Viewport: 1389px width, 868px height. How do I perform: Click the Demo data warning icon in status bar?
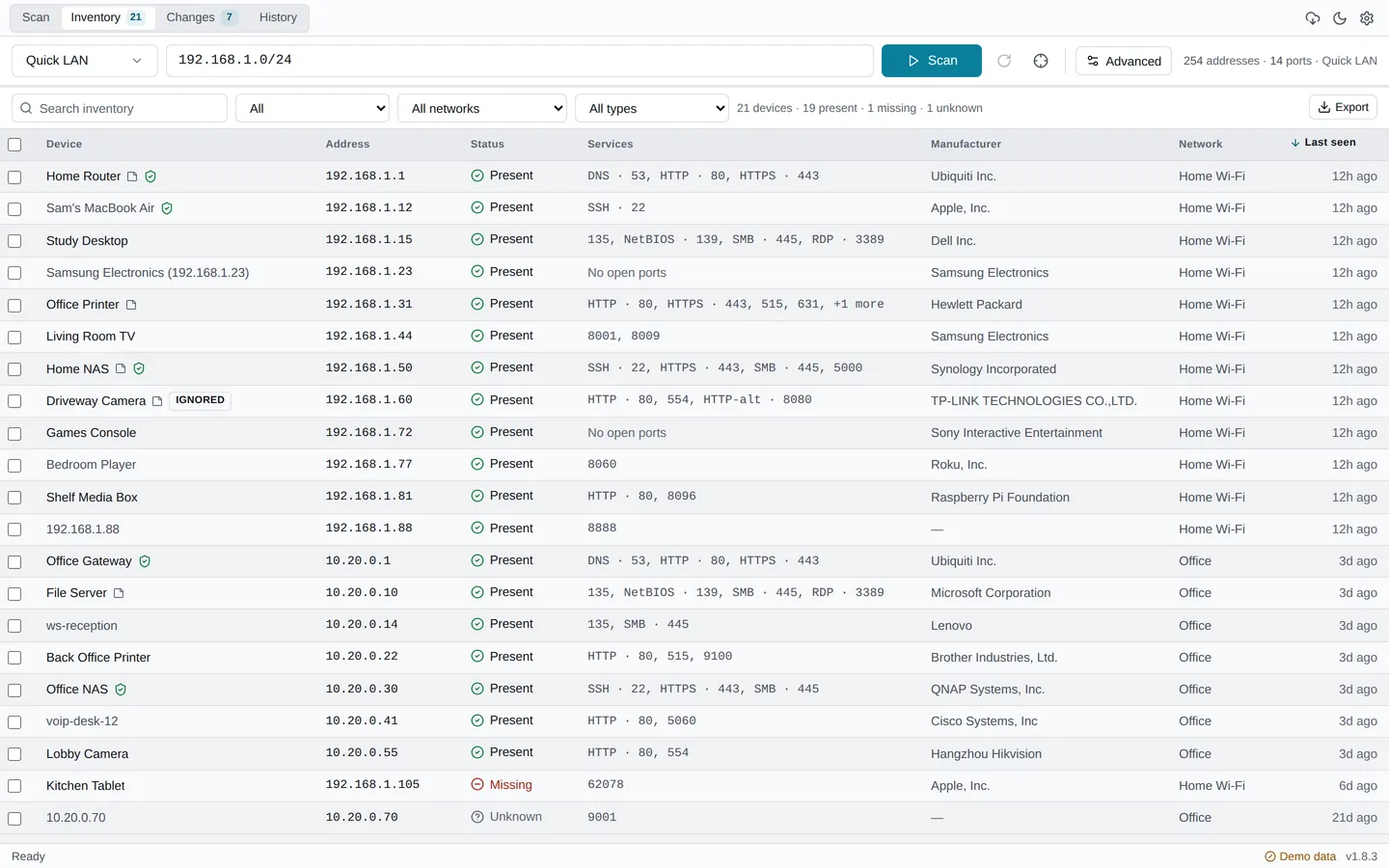point(1270,856)
